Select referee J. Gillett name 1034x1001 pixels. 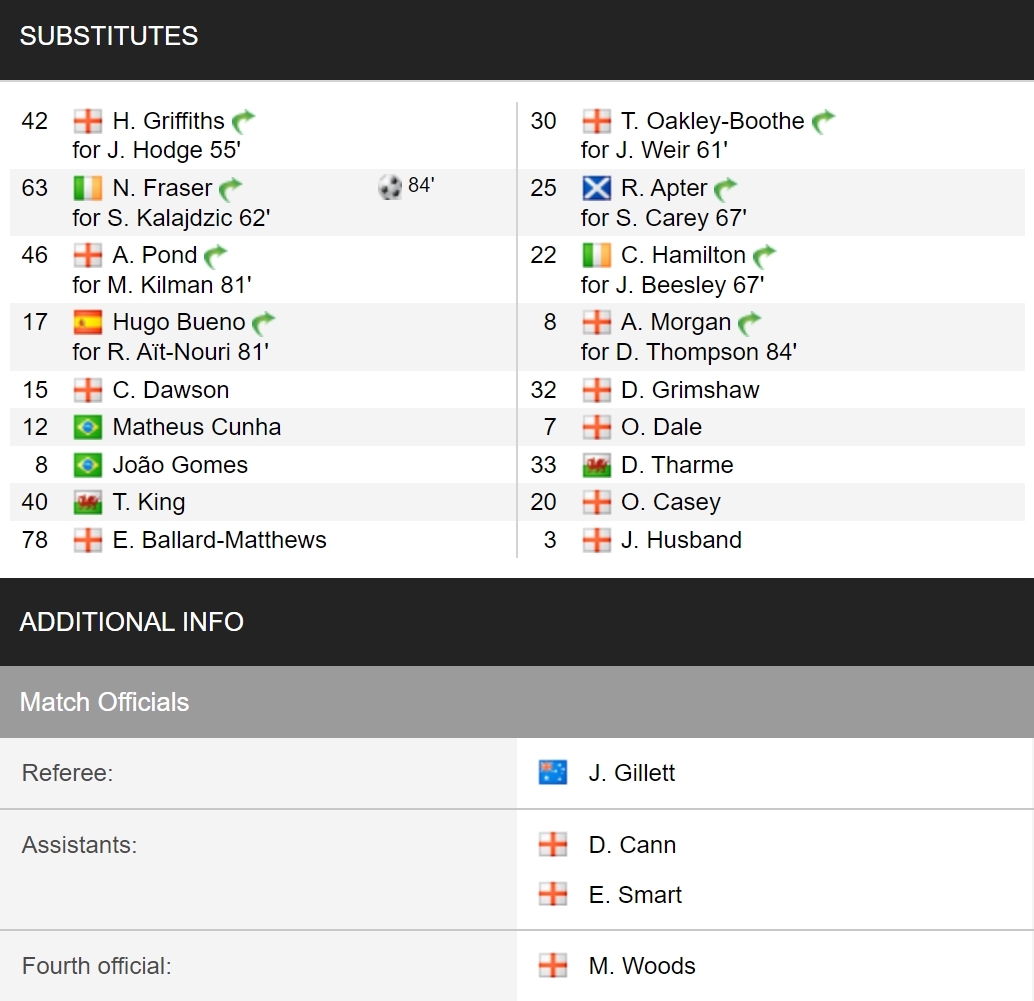(x=632, y=772)
